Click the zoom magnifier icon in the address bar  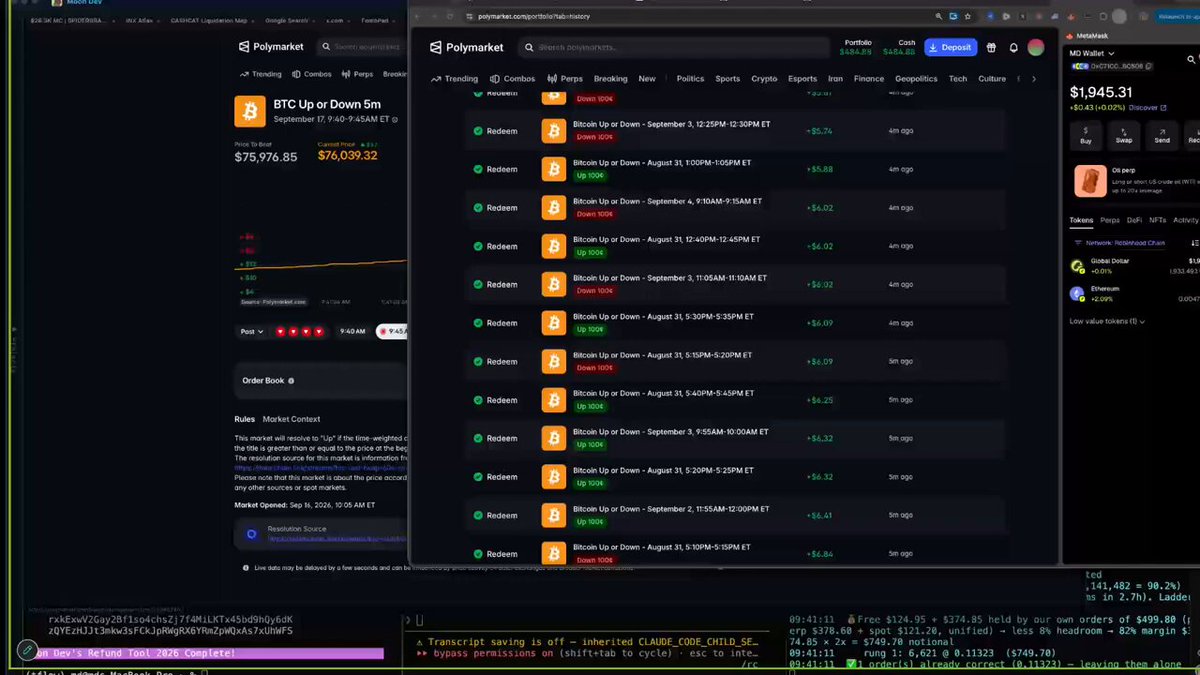tap(939, 16)
